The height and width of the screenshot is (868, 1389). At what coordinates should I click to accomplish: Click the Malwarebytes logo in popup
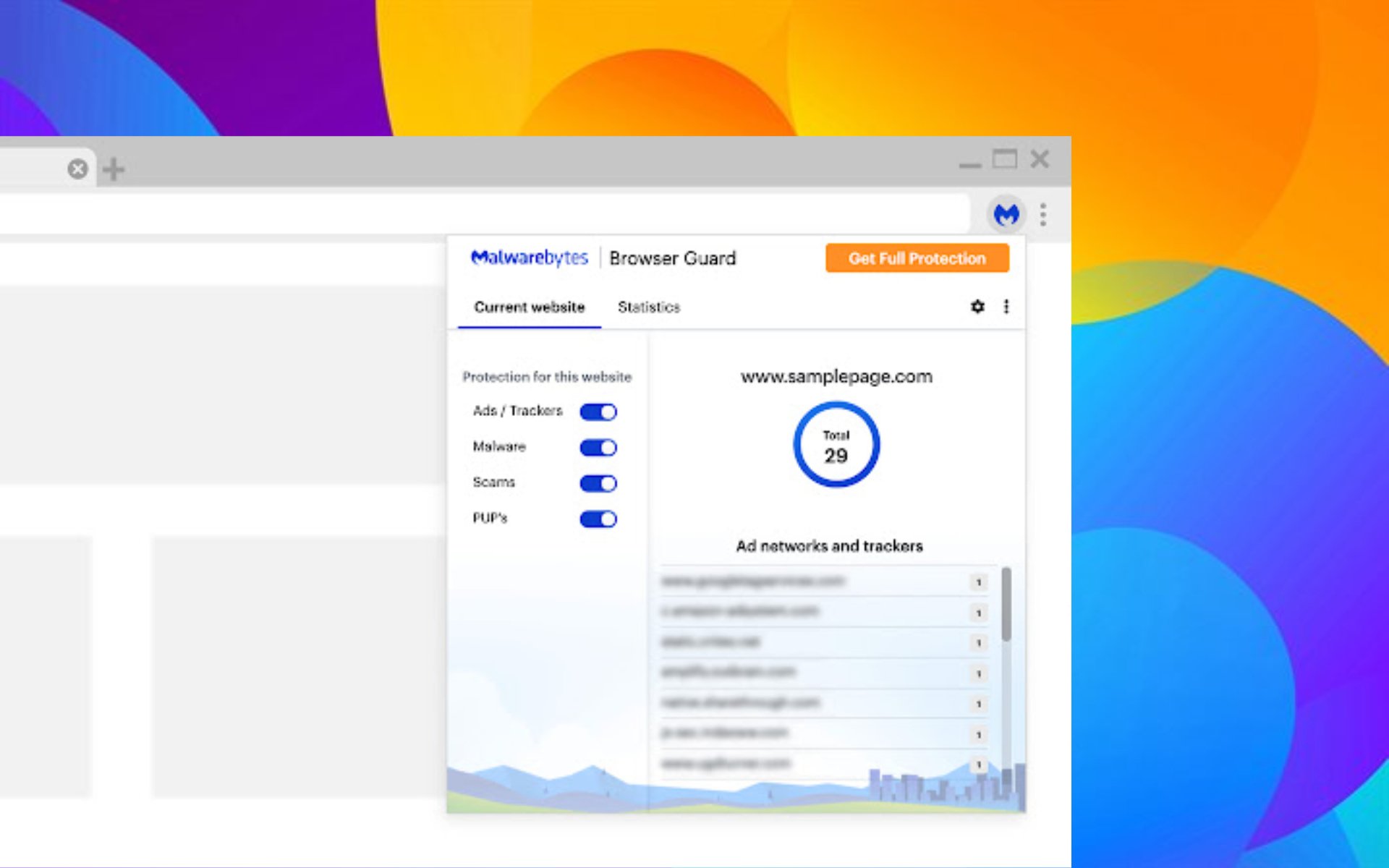(530, 258)
